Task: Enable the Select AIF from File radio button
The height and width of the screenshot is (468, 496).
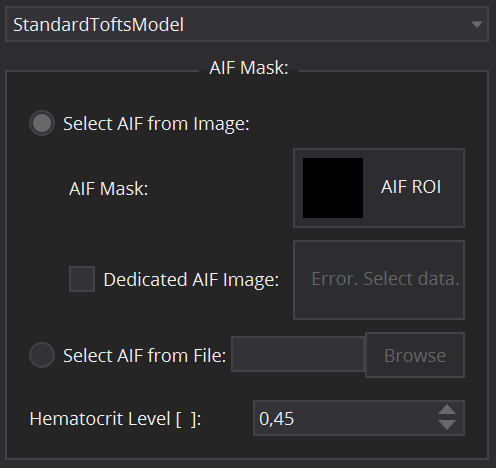Action: point(42,355)
